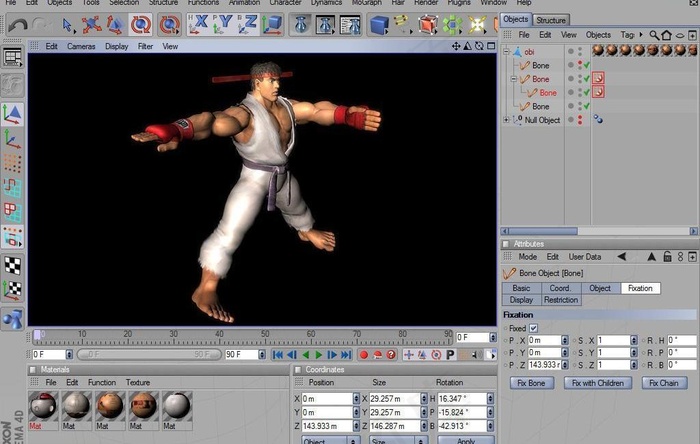Open the Array modeling objects icon
700x444 pixels.
(452, 24)
